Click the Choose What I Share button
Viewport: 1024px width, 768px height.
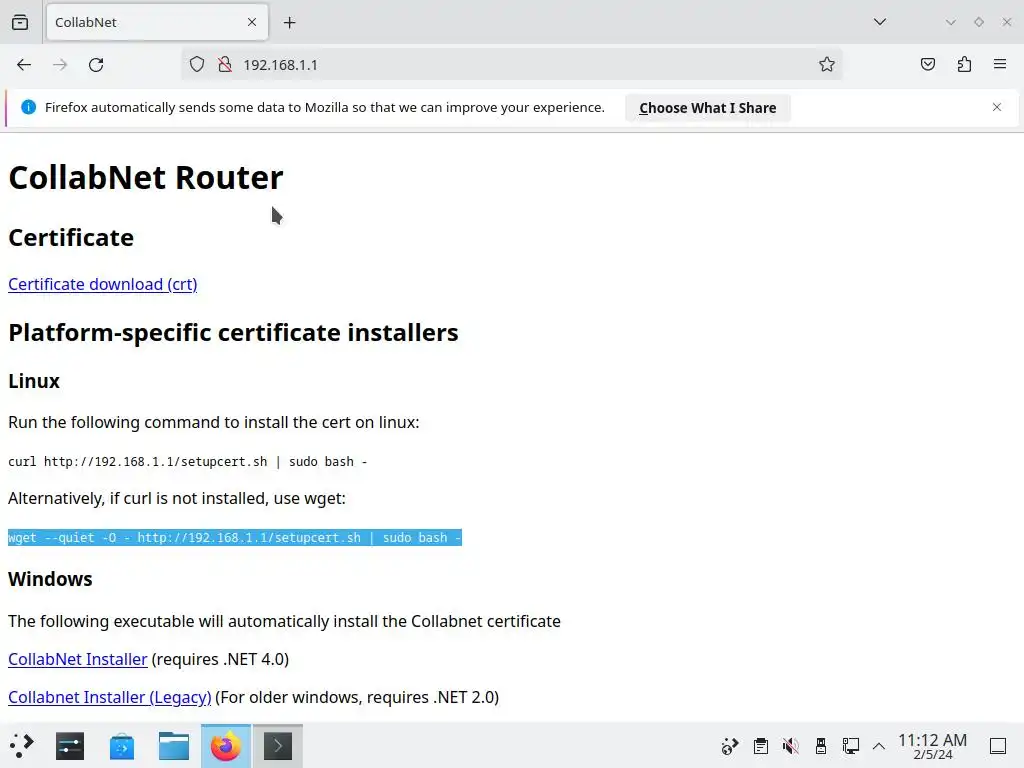pyautogui.click(x=708, y=108)
